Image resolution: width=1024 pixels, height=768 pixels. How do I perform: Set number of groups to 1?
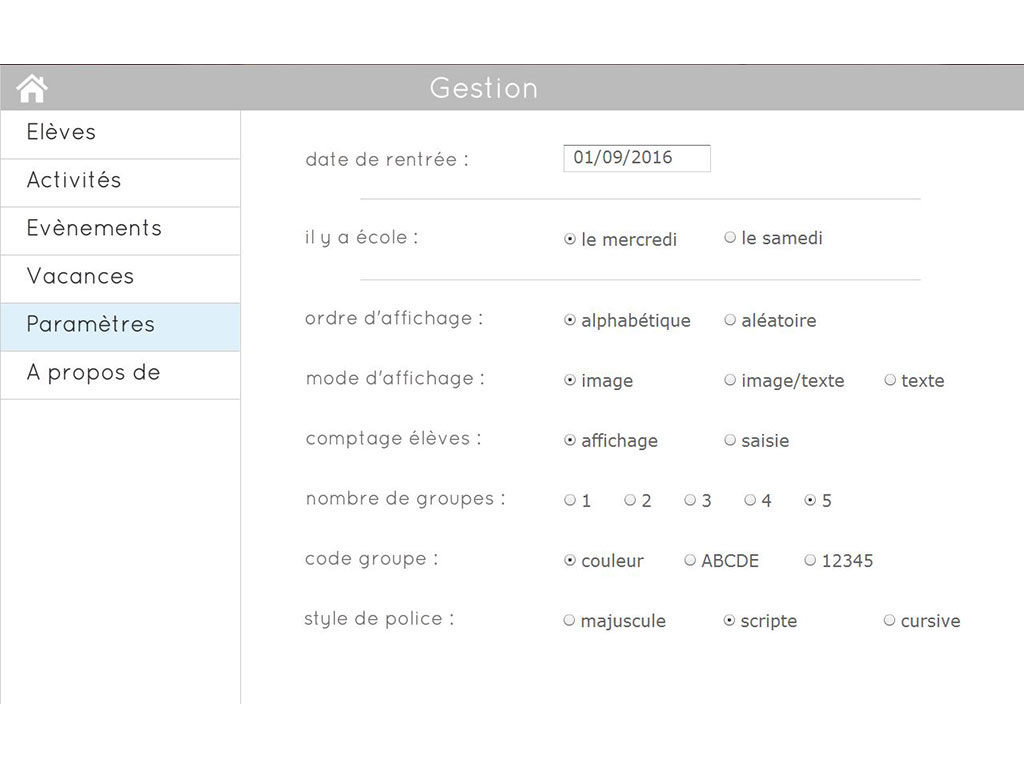(x=570, y=500)
